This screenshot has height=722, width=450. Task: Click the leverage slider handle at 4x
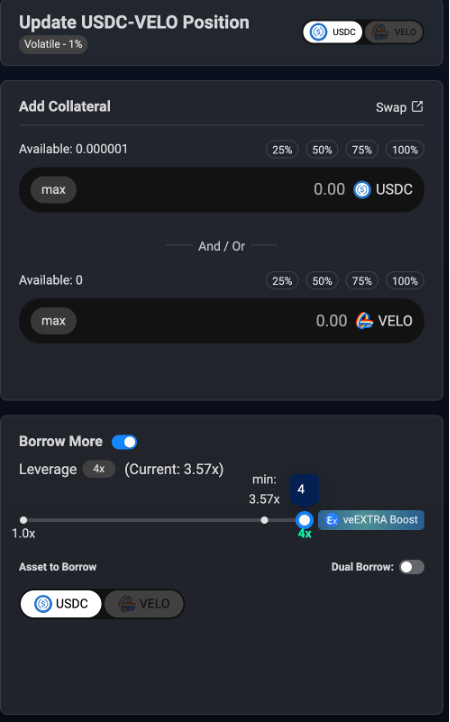tap(304, 520)
